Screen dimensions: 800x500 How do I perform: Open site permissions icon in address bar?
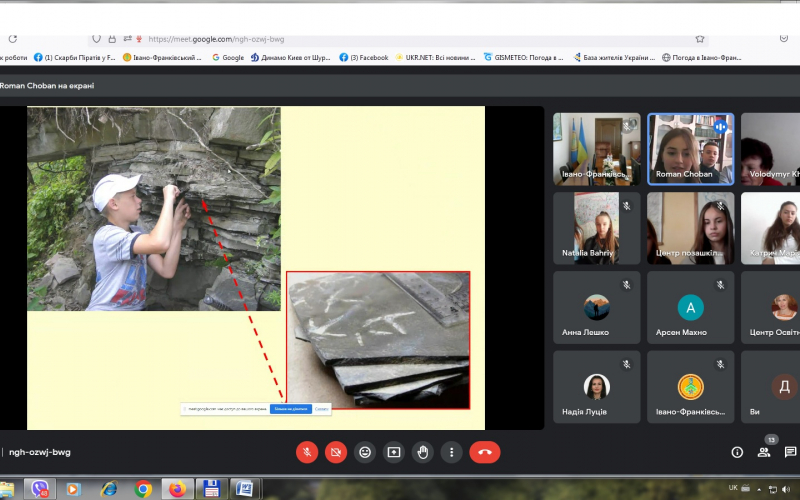pyautogui.click(x=127, y=39)
